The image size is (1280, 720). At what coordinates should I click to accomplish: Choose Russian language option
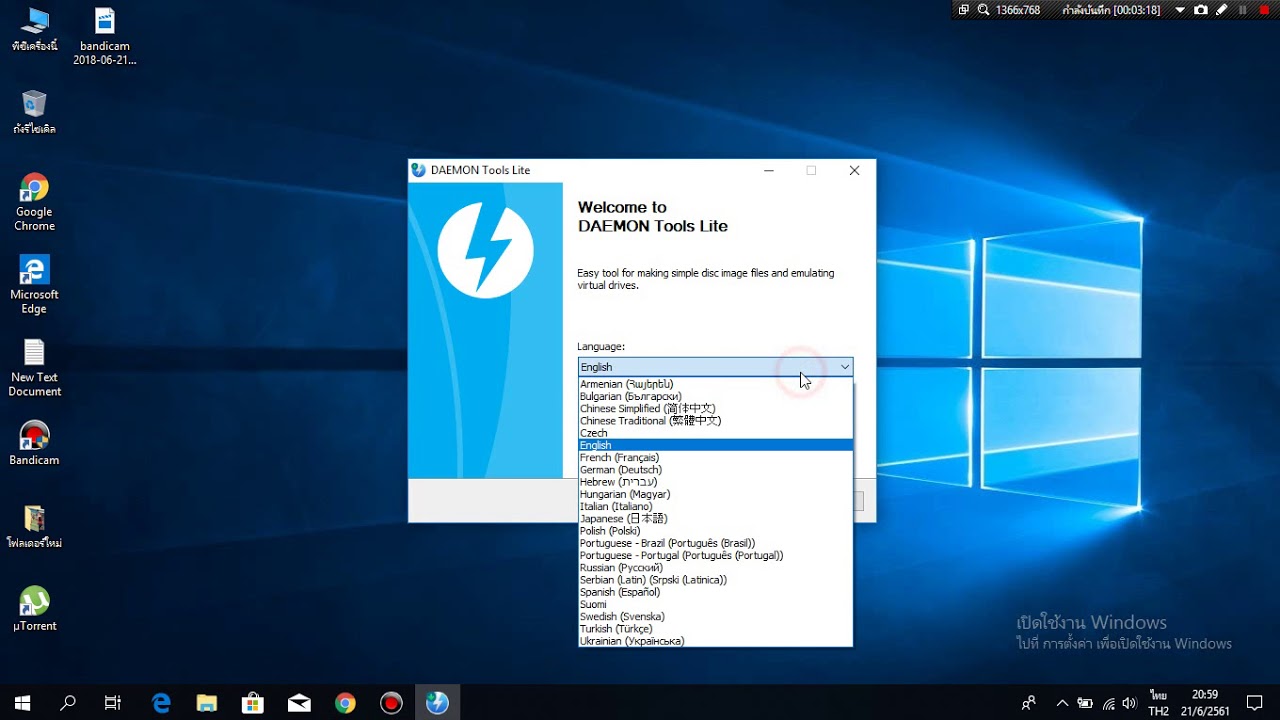pyautogui.click(x=715, y=568)
